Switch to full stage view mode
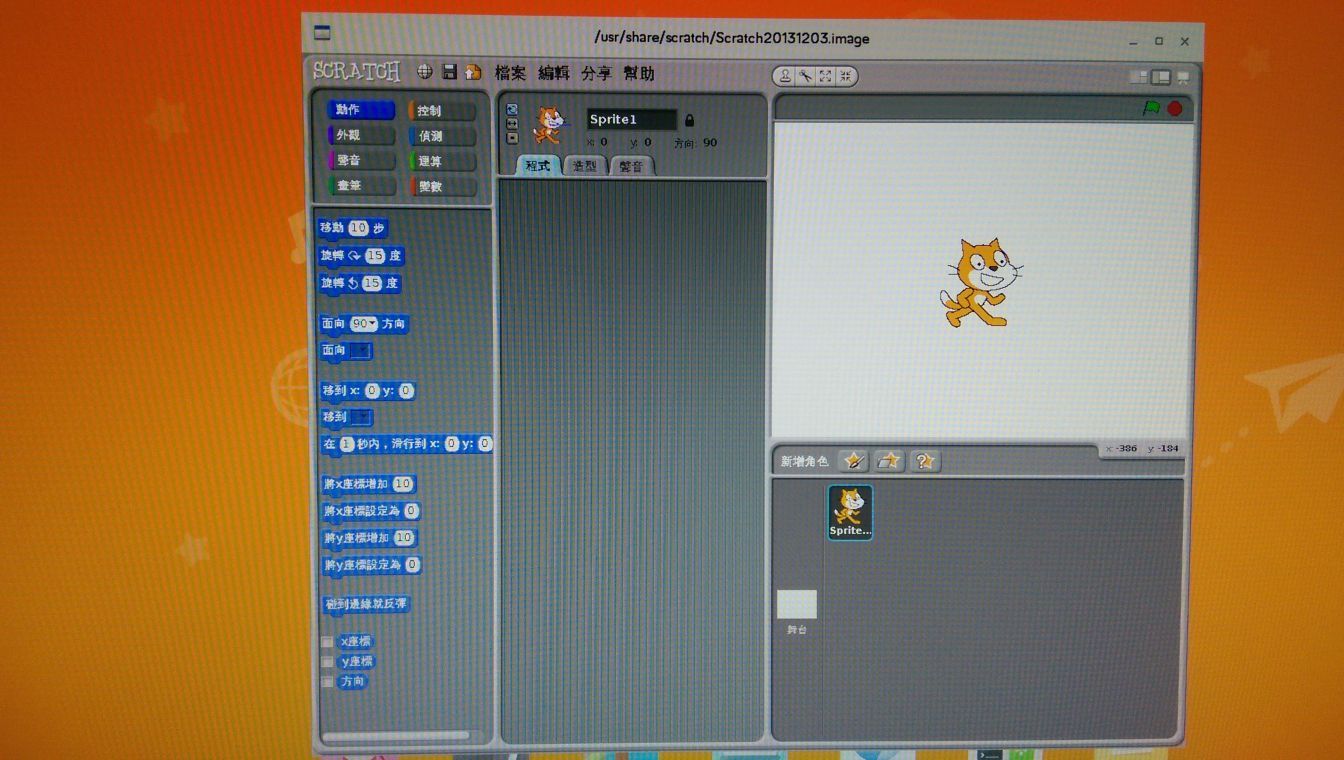 (1160, 77)
